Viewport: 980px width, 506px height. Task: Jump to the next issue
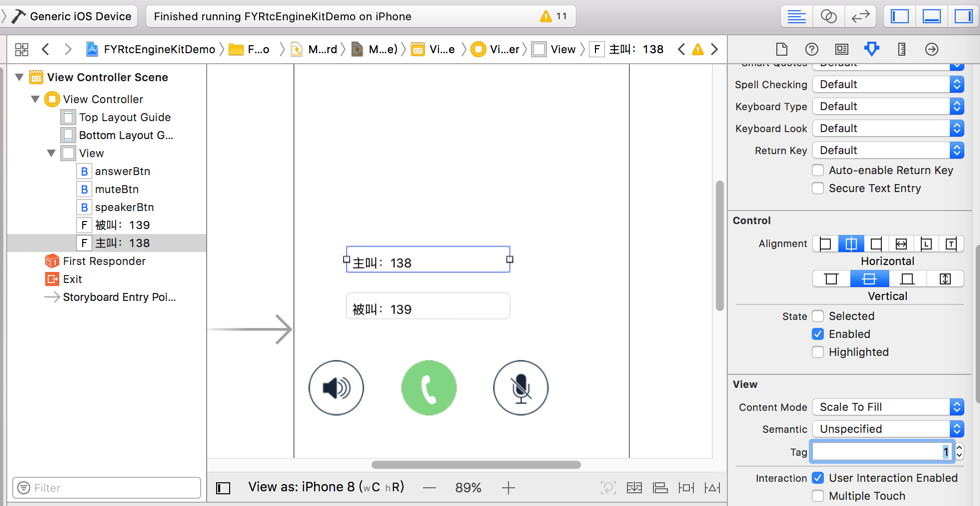(714, 49)
